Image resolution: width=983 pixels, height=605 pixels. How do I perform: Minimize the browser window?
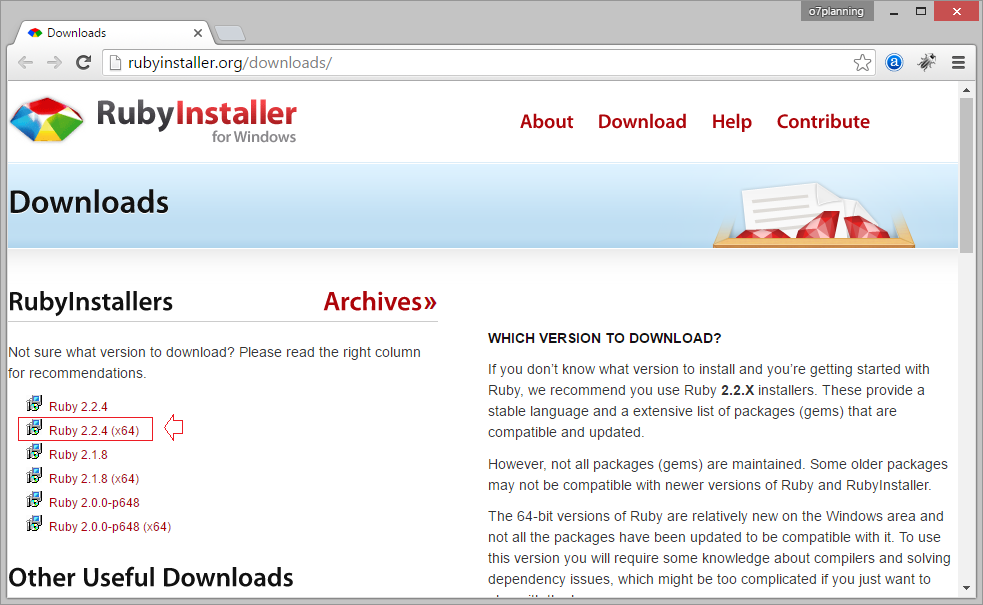tap(893, 11)
